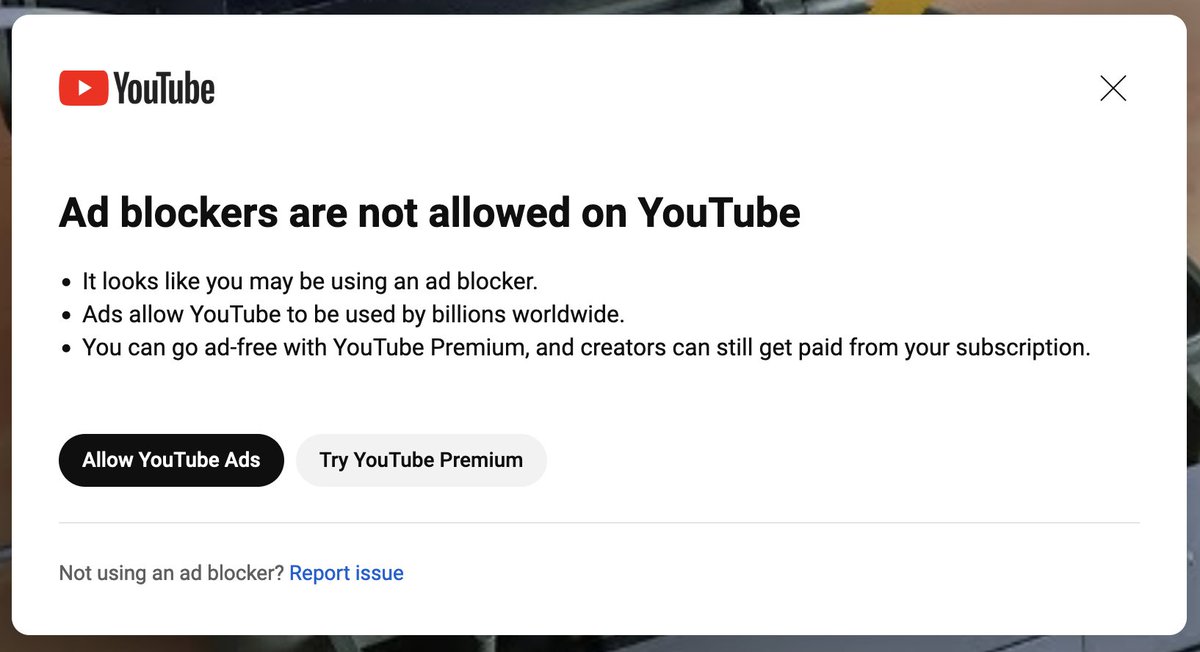The width and height of the screenshot is (1200, 652).
Task: Open the Report issue link
Action: [x=346, y=573]
